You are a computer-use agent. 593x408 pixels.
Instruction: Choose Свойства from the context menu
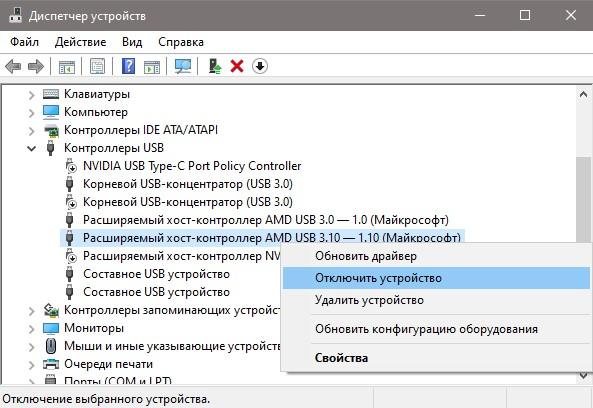pyautogui.click(x=436, y=358)
